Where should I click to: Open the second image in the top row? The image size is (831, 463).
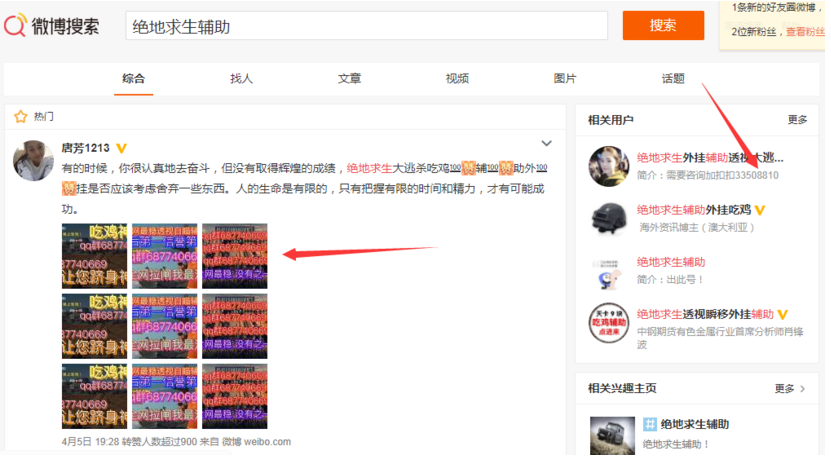point(164,256)
